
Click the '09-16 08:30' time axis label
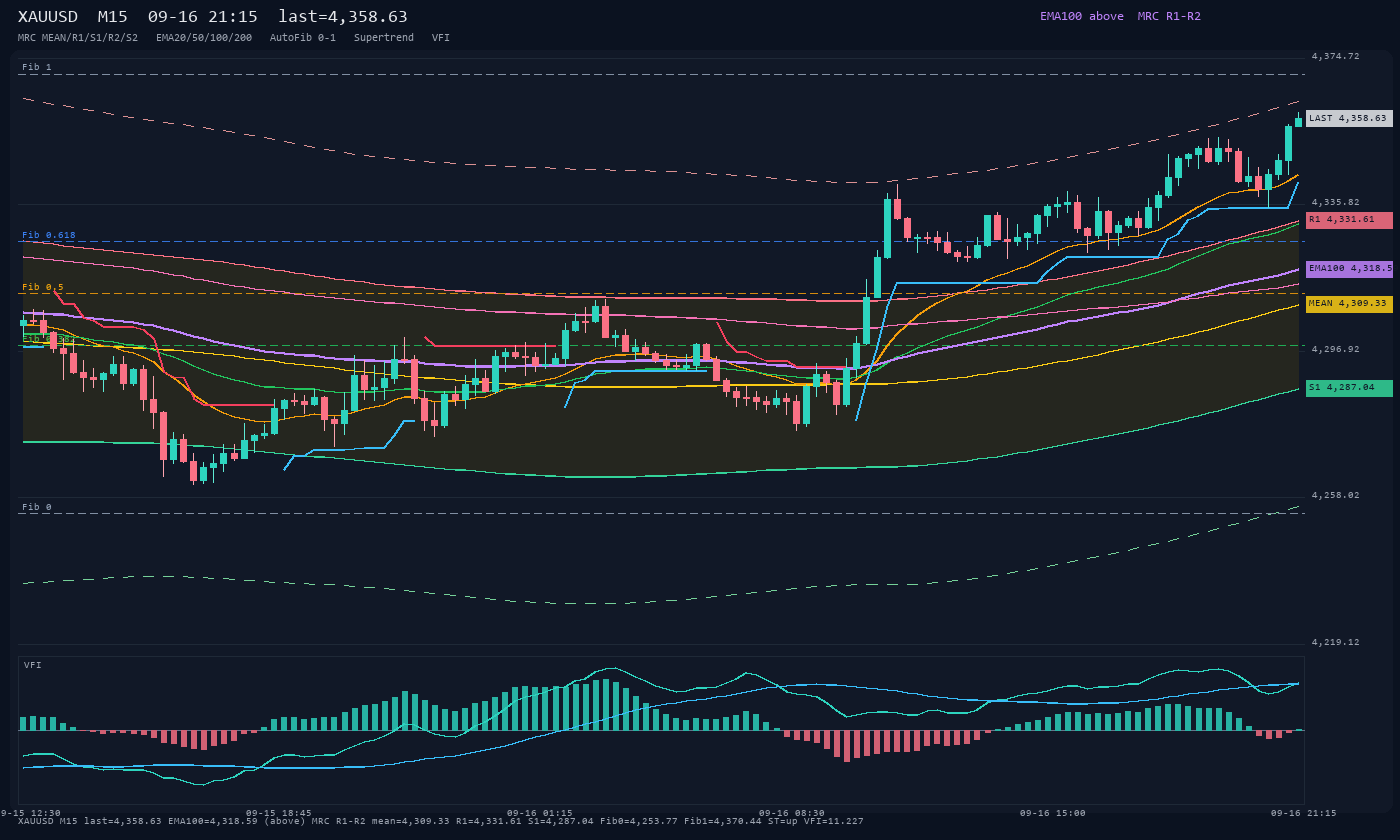click(x=792, y=813)
